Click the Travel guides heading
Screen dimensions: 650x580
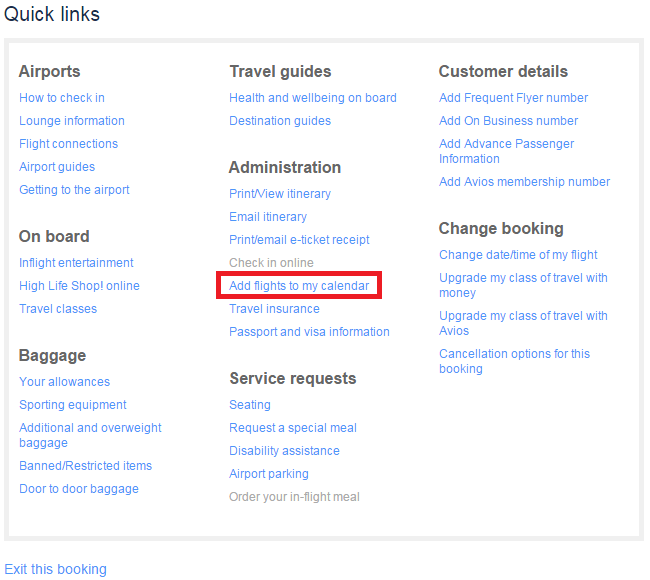[280, 71]
